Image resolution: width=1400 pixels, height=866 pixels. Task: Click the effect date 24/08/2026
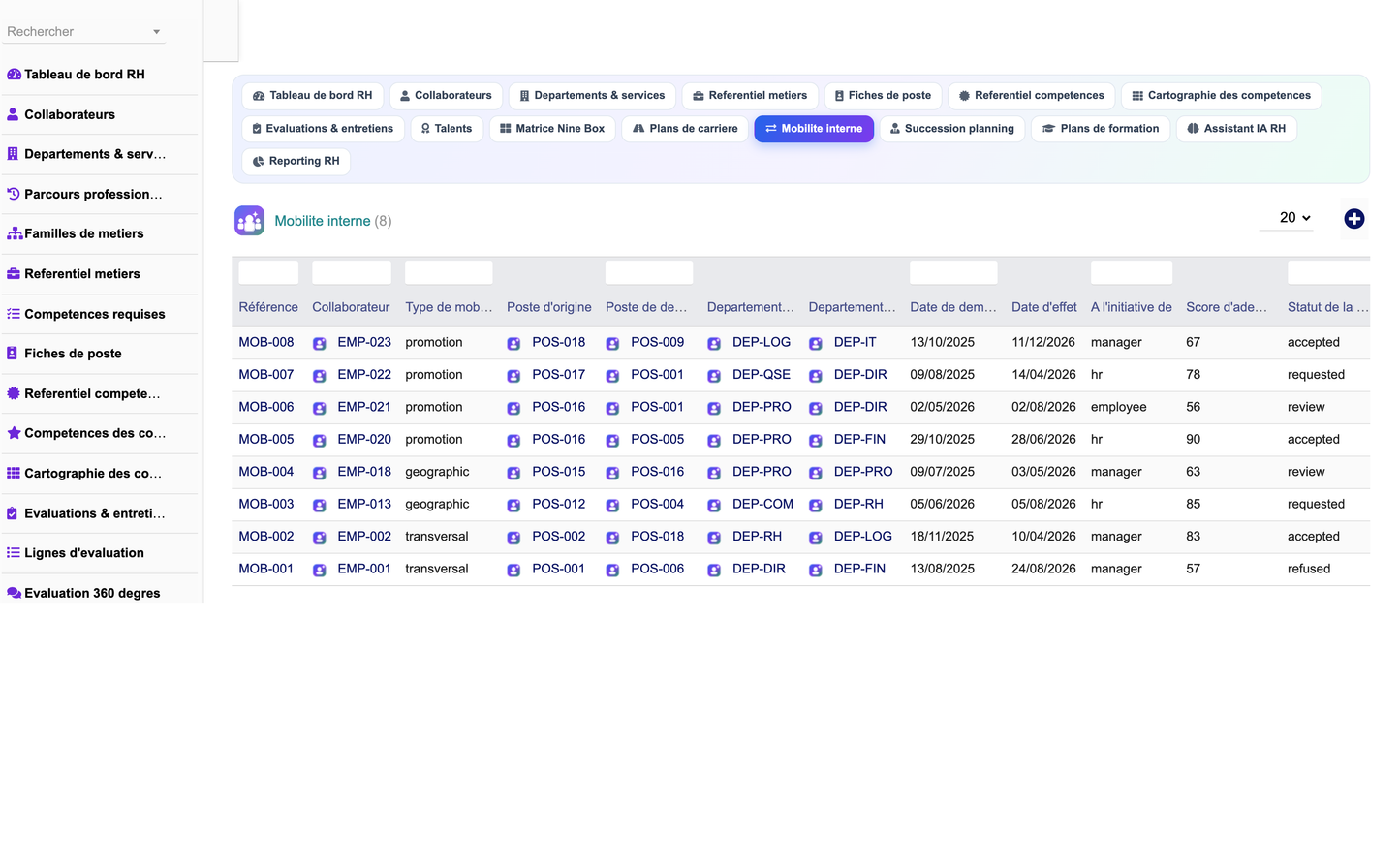[x=1044, y=570]
